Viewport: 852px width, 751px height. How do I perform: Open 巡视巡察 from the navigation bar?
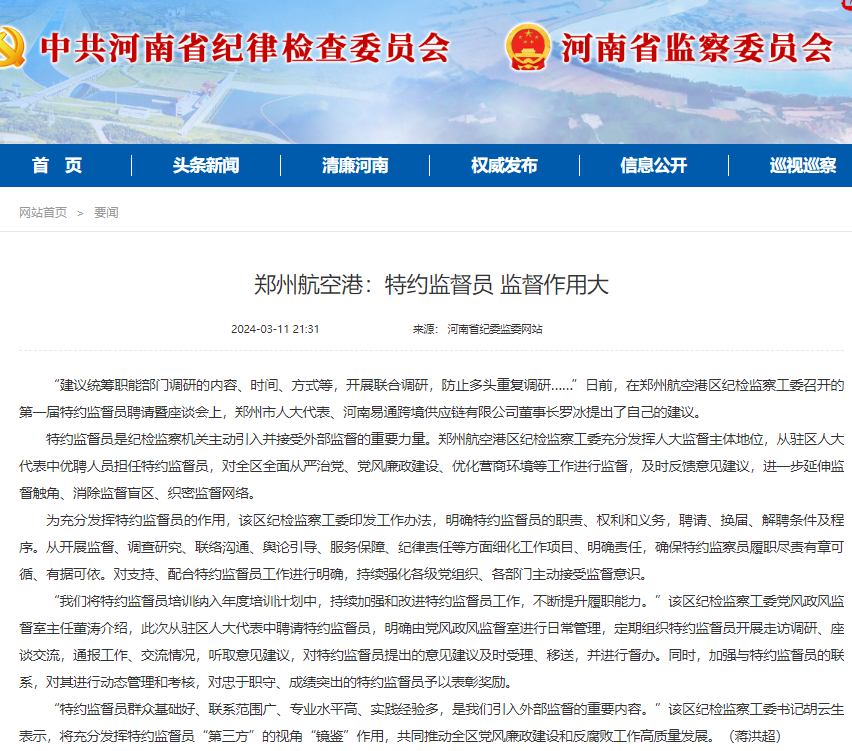coord(802,166)
